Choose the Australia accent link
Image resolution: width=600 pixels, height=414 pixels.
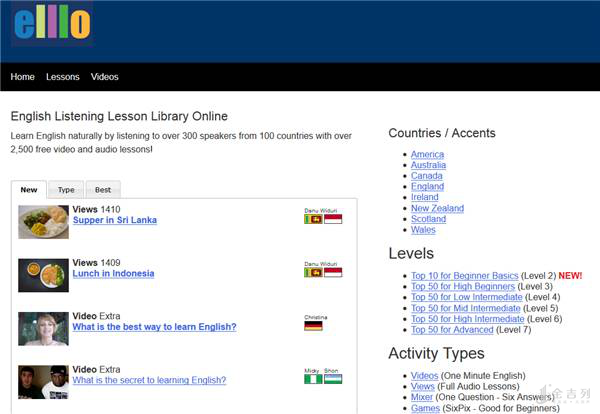[428, 165]
